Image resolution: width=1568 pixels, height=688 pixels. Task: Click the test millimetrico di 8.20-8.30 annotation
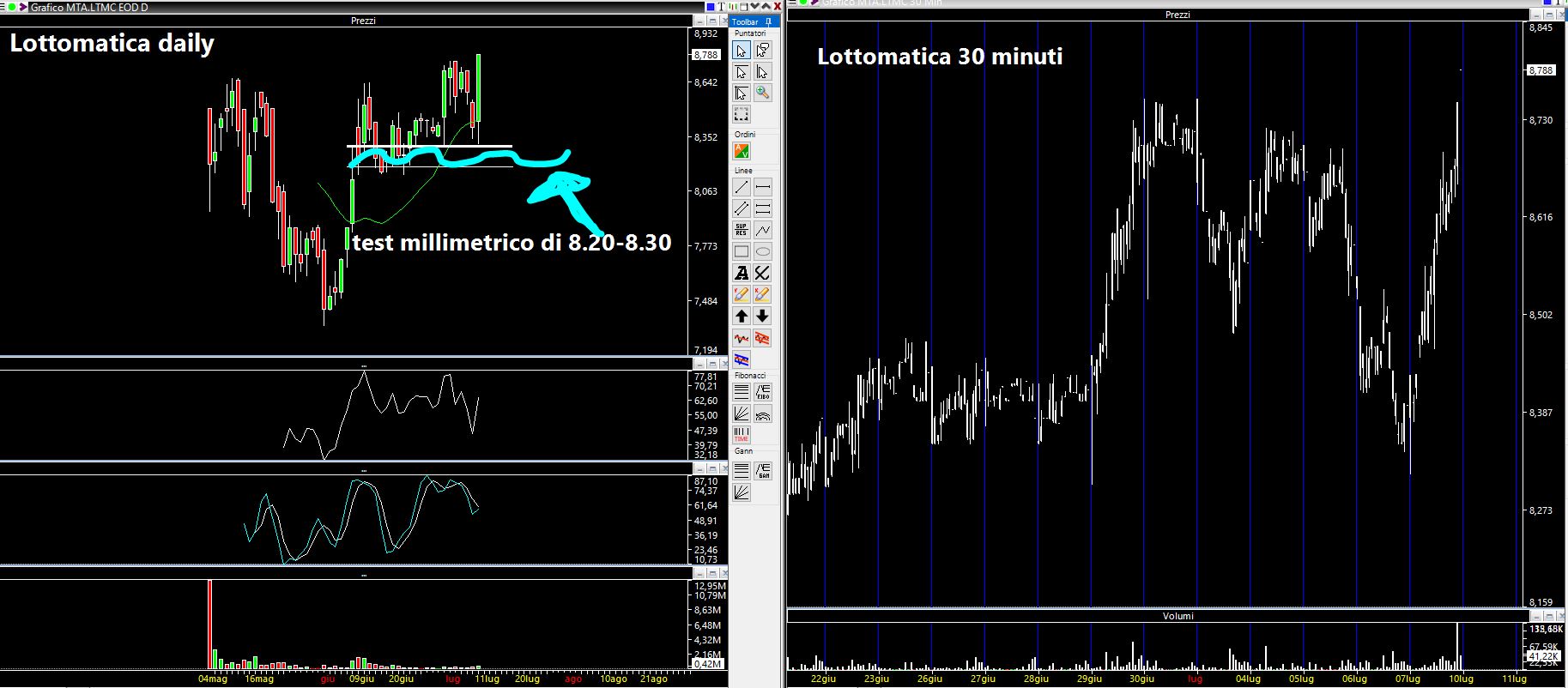click(512, 243)
